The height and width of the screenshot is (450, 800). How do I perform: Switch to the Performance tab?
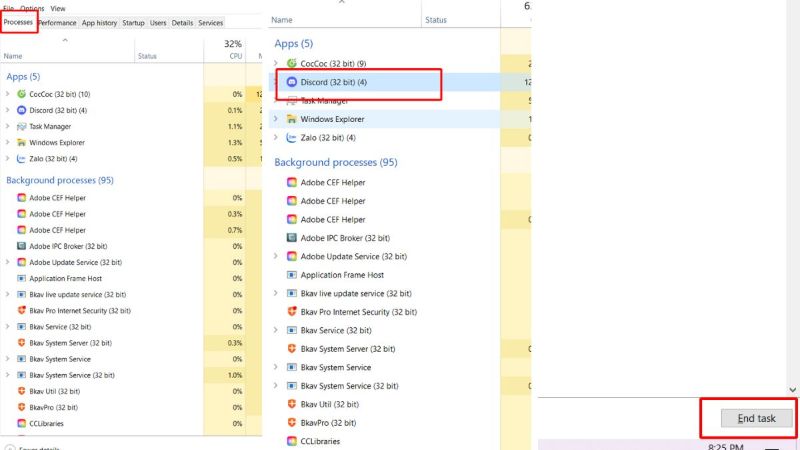[x=57, y=22]
